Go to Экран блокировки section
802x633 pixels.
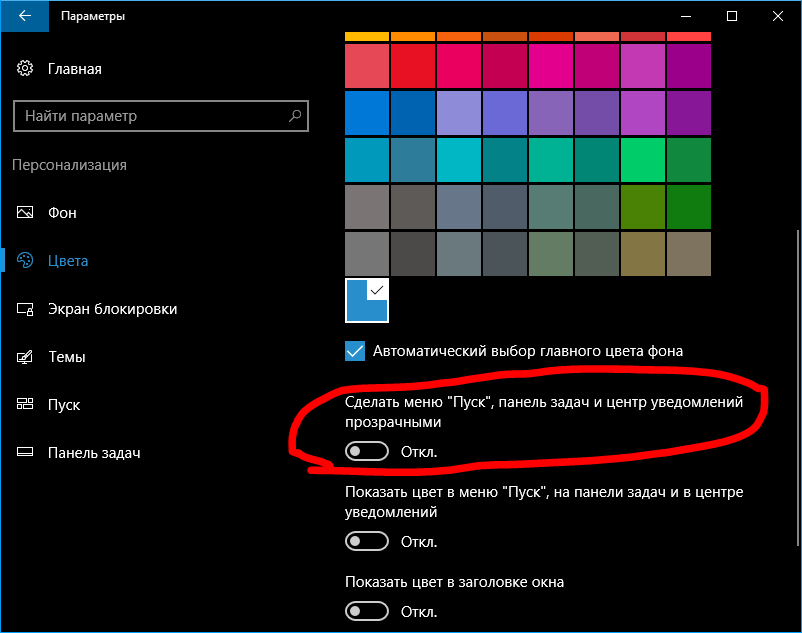coord(113,309)
